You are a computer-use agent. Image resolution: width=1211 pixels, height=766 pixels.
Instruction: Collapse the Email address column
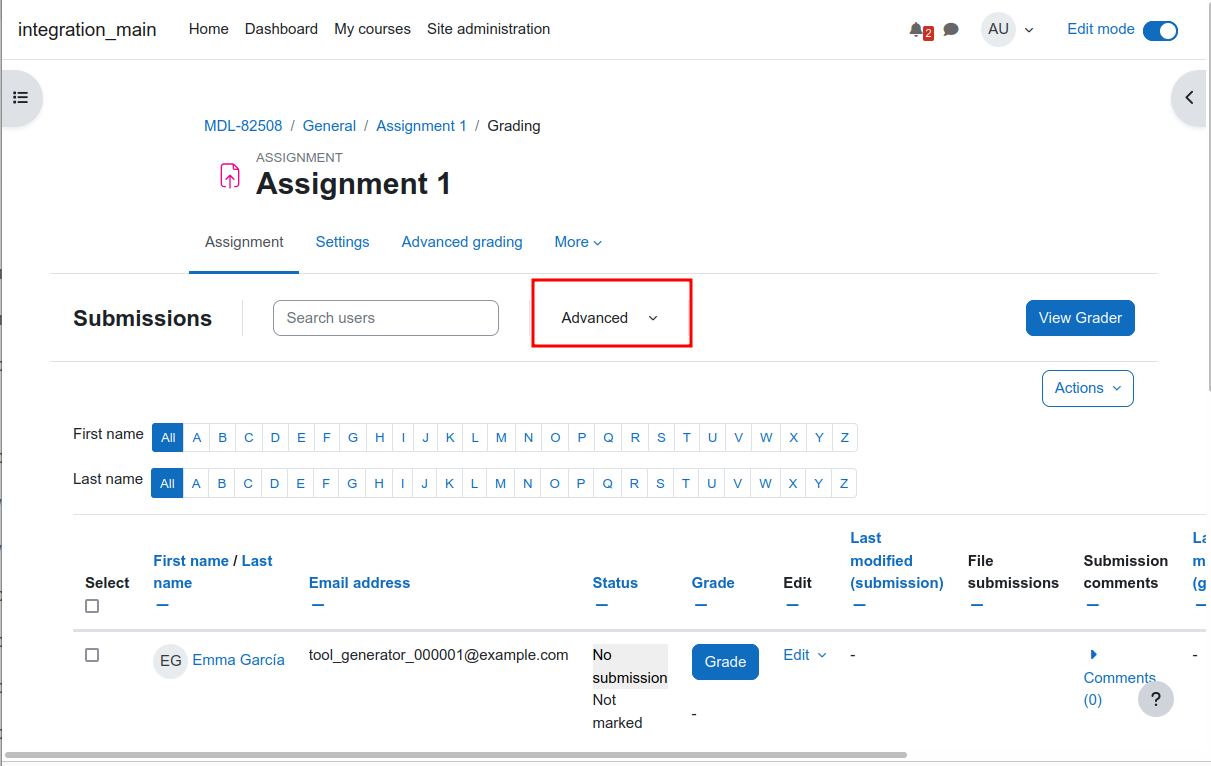point(318,605)
